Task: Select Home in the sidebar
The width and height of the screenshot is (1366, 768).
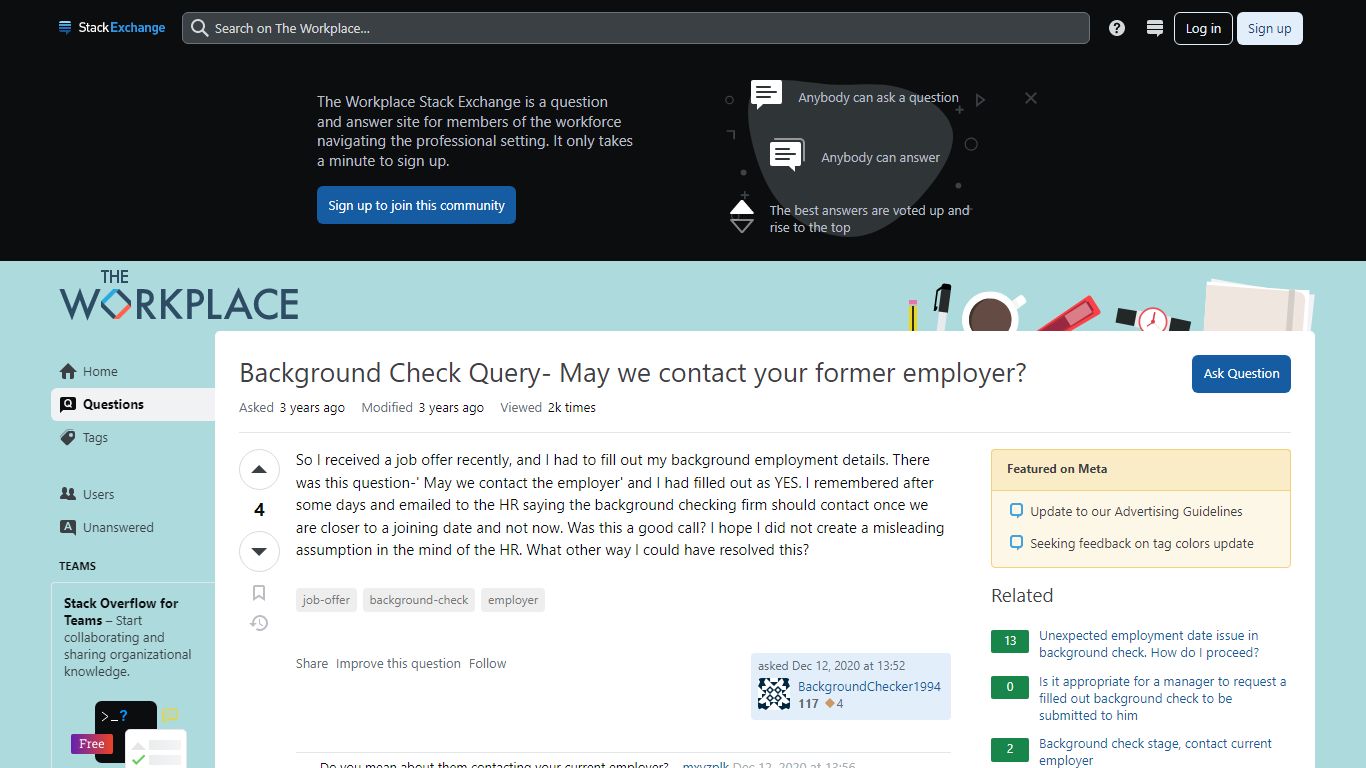Action: pyautogui.click(x=68, y=371)
